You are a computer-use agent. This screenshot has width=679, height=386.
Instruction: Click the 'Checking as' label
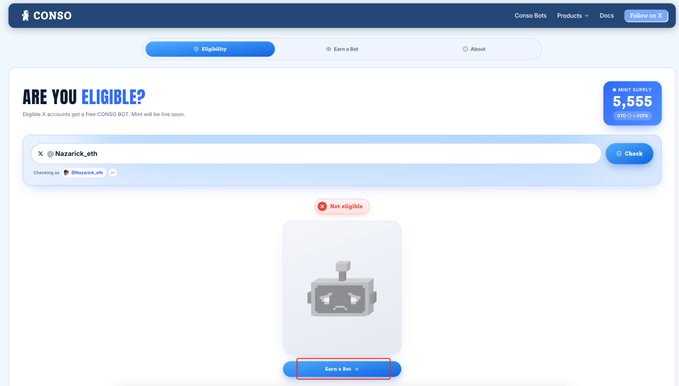tap(46, 173)
